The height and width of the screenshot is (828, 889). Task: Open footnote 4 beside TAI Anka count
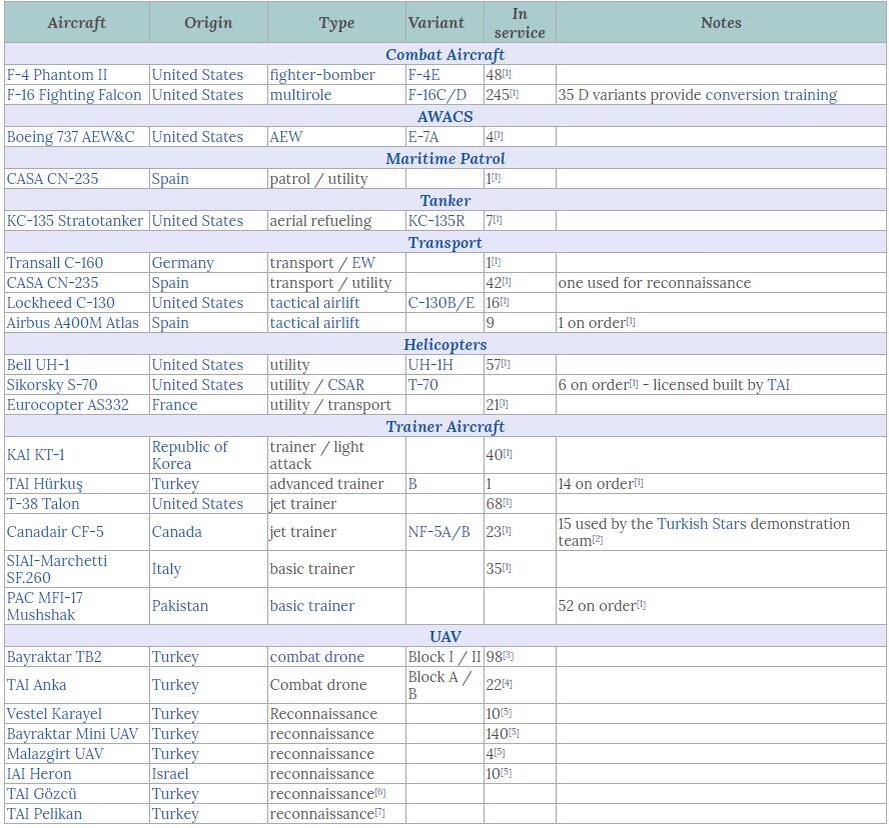coord(507,683)
